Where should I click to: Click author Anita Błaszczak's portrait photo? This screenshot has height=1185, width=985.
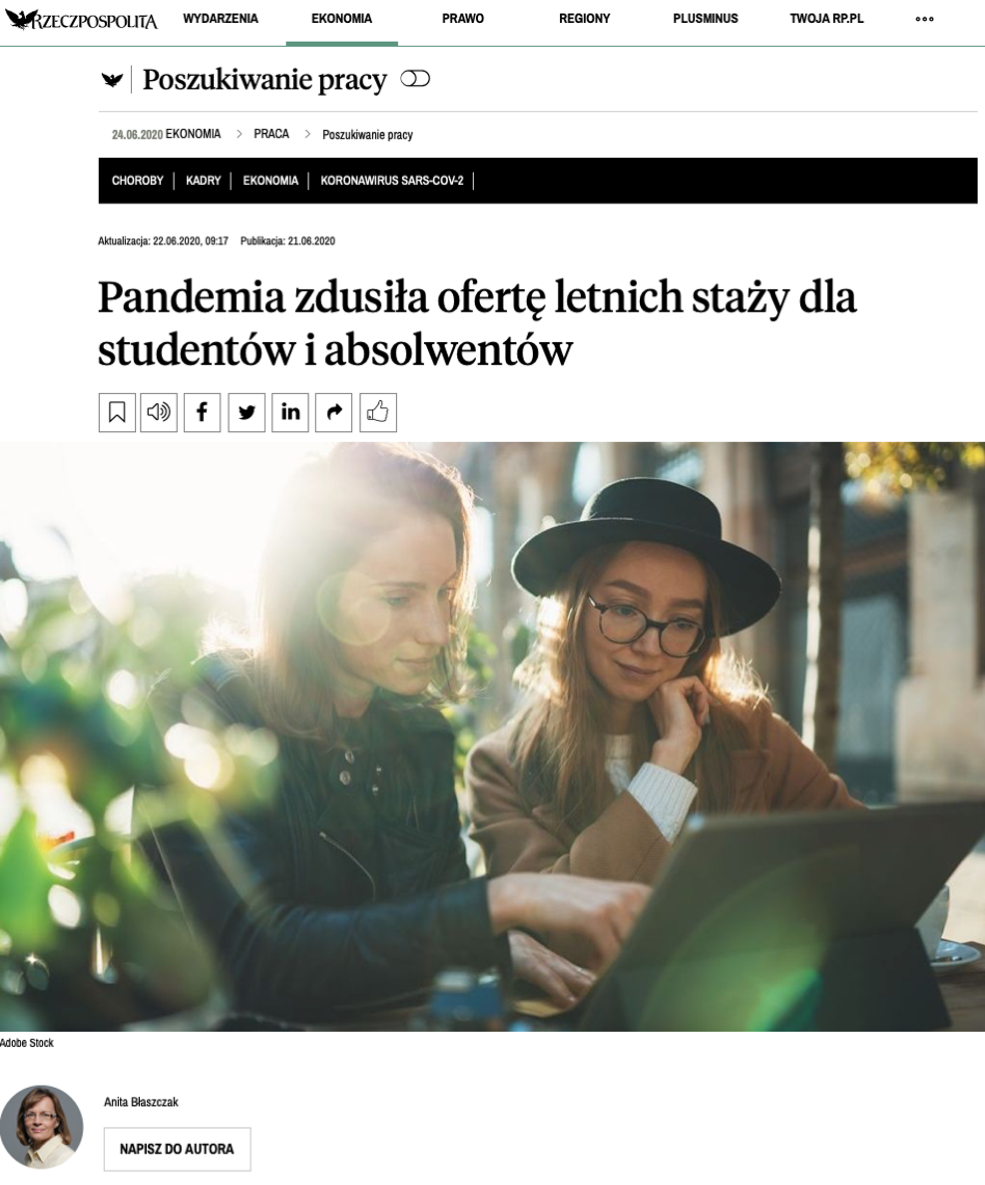[42, 1127]
